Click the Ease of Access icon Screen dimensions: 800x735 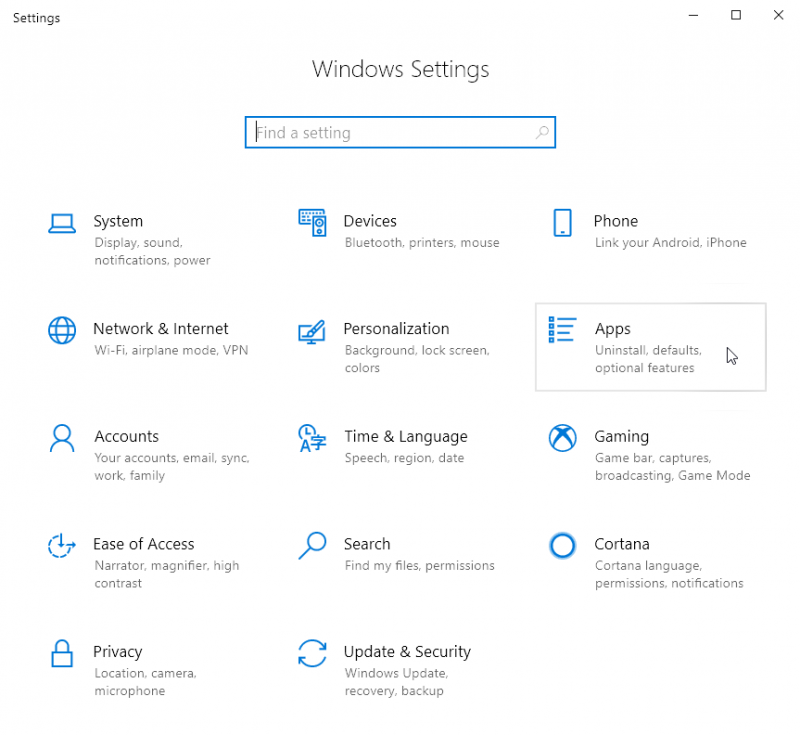[x=62, y=545]
